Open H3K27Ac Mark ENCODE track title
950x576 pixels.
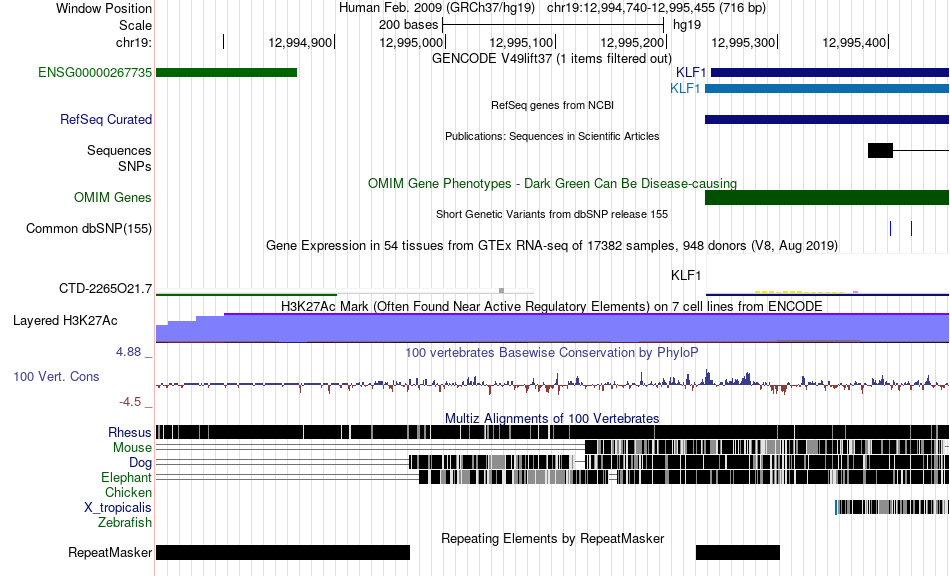point(552,306)
